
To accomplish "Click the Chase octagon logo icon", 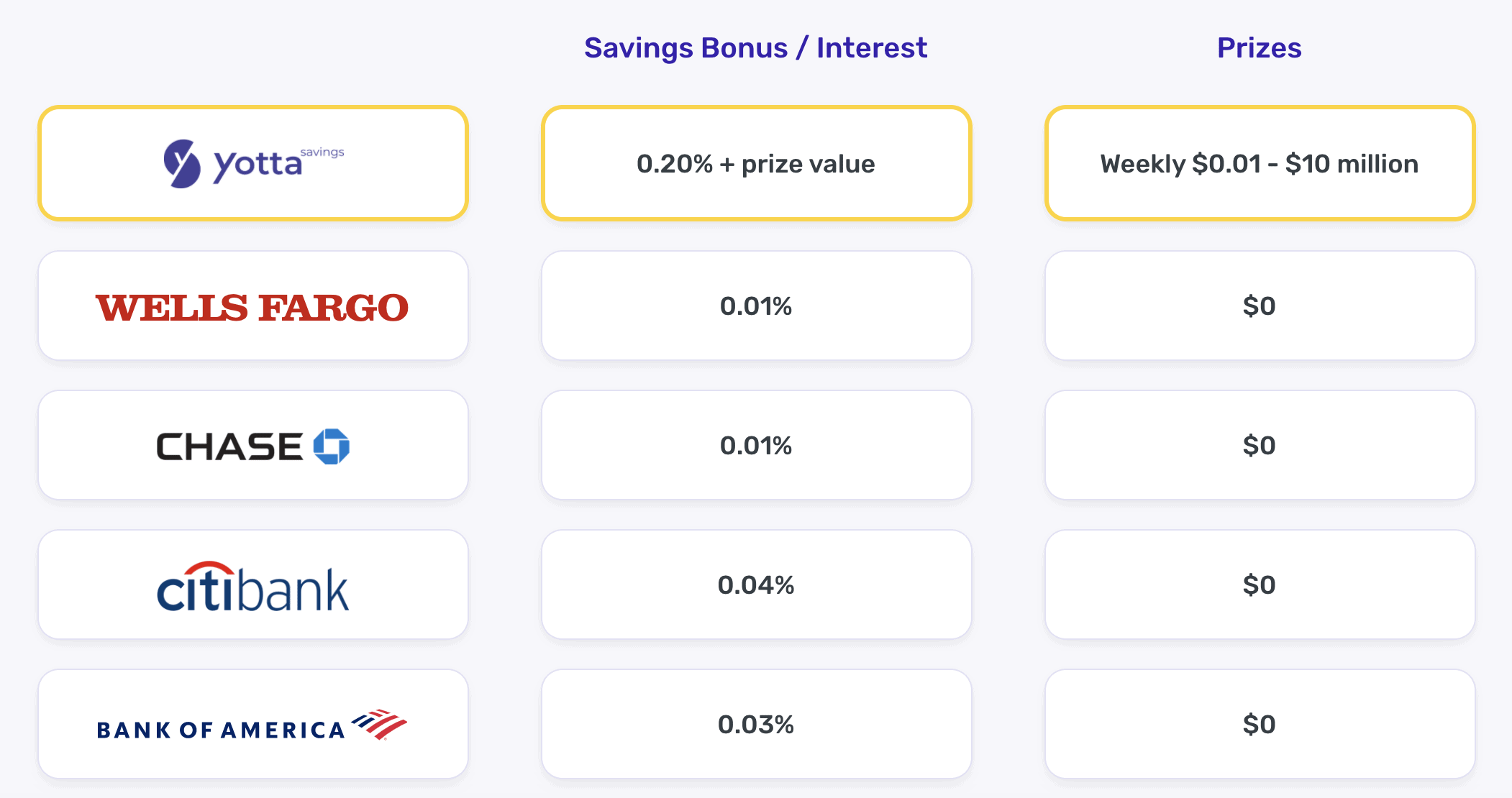I will pyautogui.click(x=332, y=446).
